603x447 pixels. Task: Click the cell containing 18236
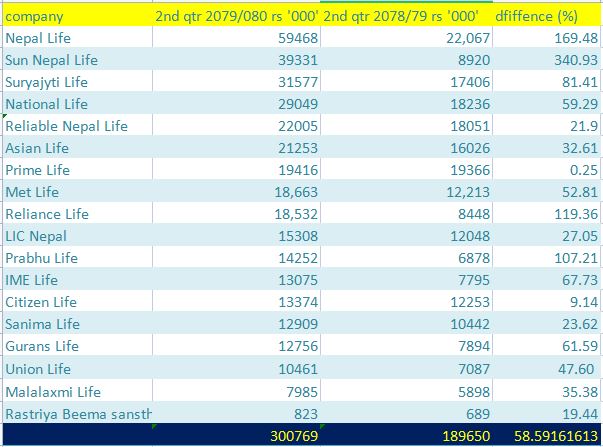tap(406, 103)
